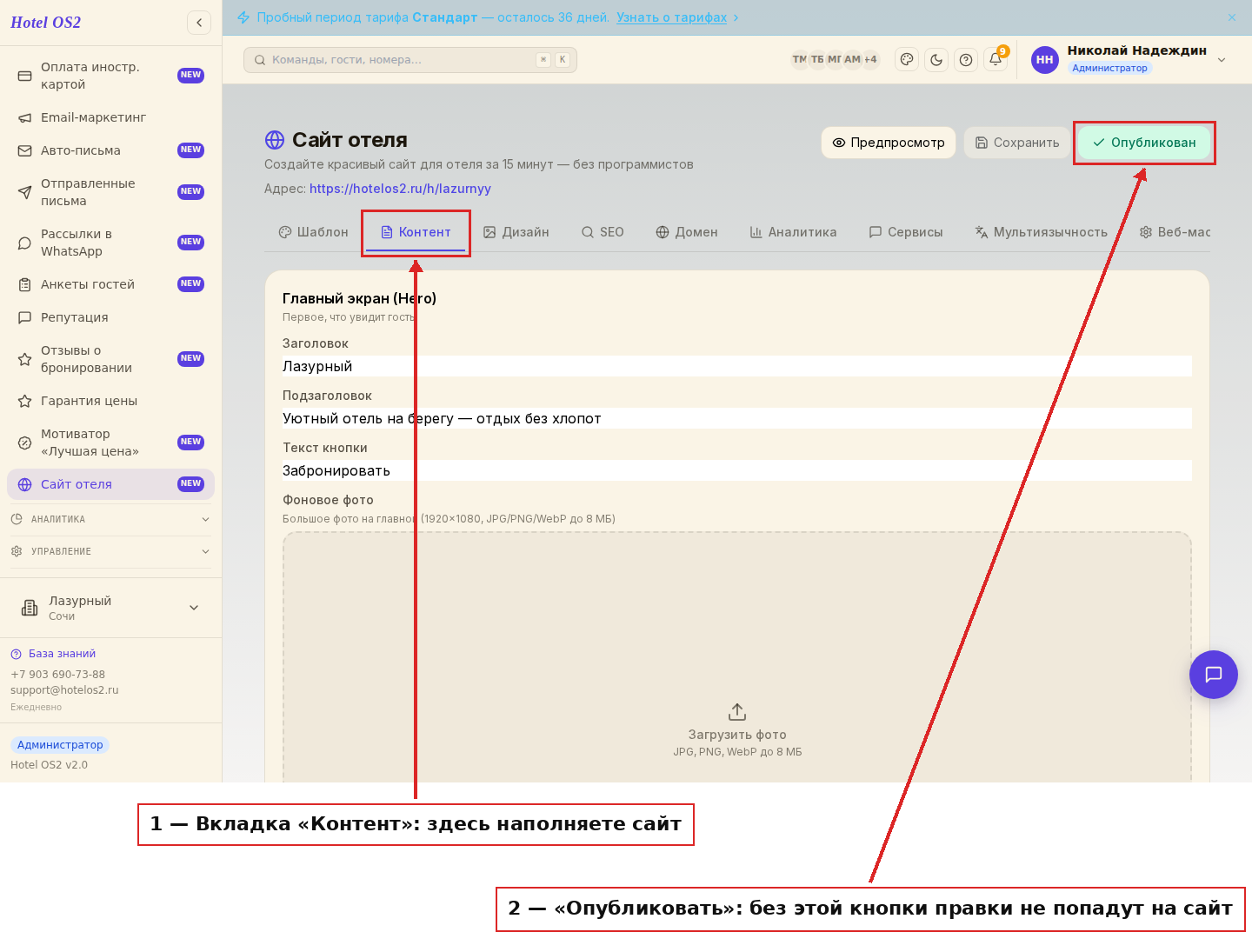The width and height of the screenshot is (1252, 952).
Task: Open help question mark icon
Action: 966,59
